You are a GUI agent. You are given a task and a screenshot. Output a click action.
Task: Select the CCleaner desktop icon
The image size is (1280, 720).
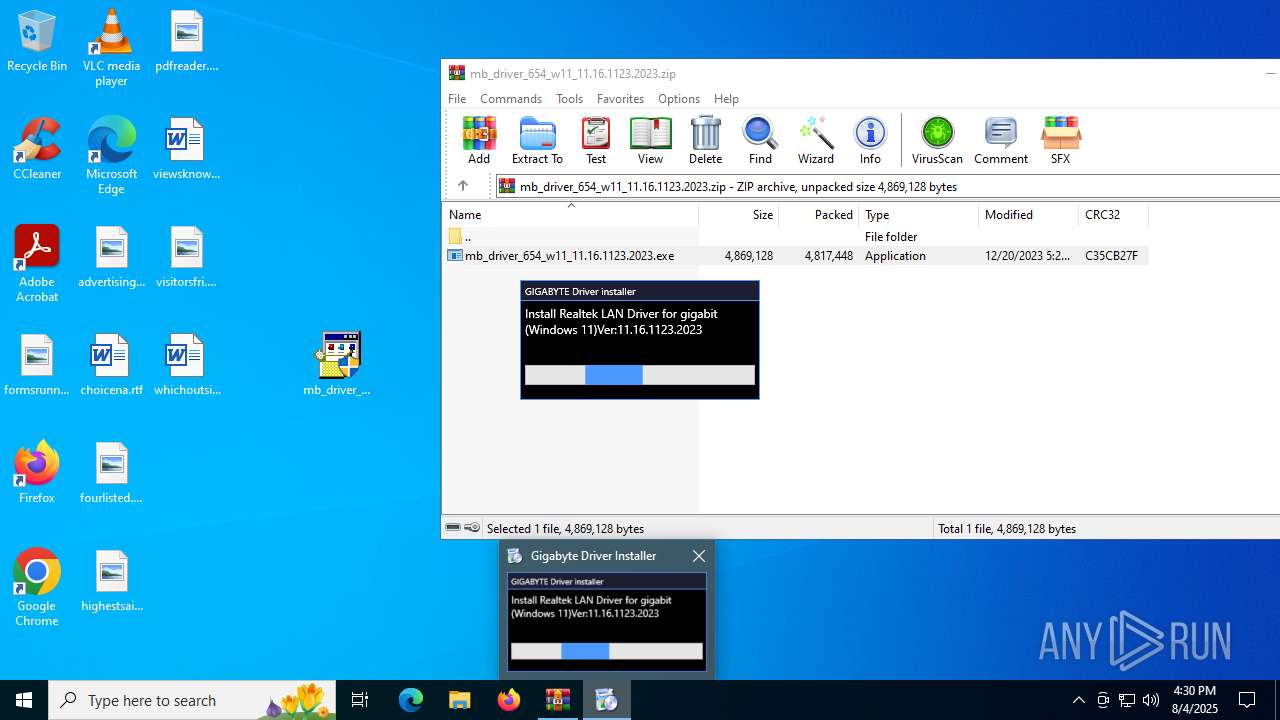tap(37, 149)
